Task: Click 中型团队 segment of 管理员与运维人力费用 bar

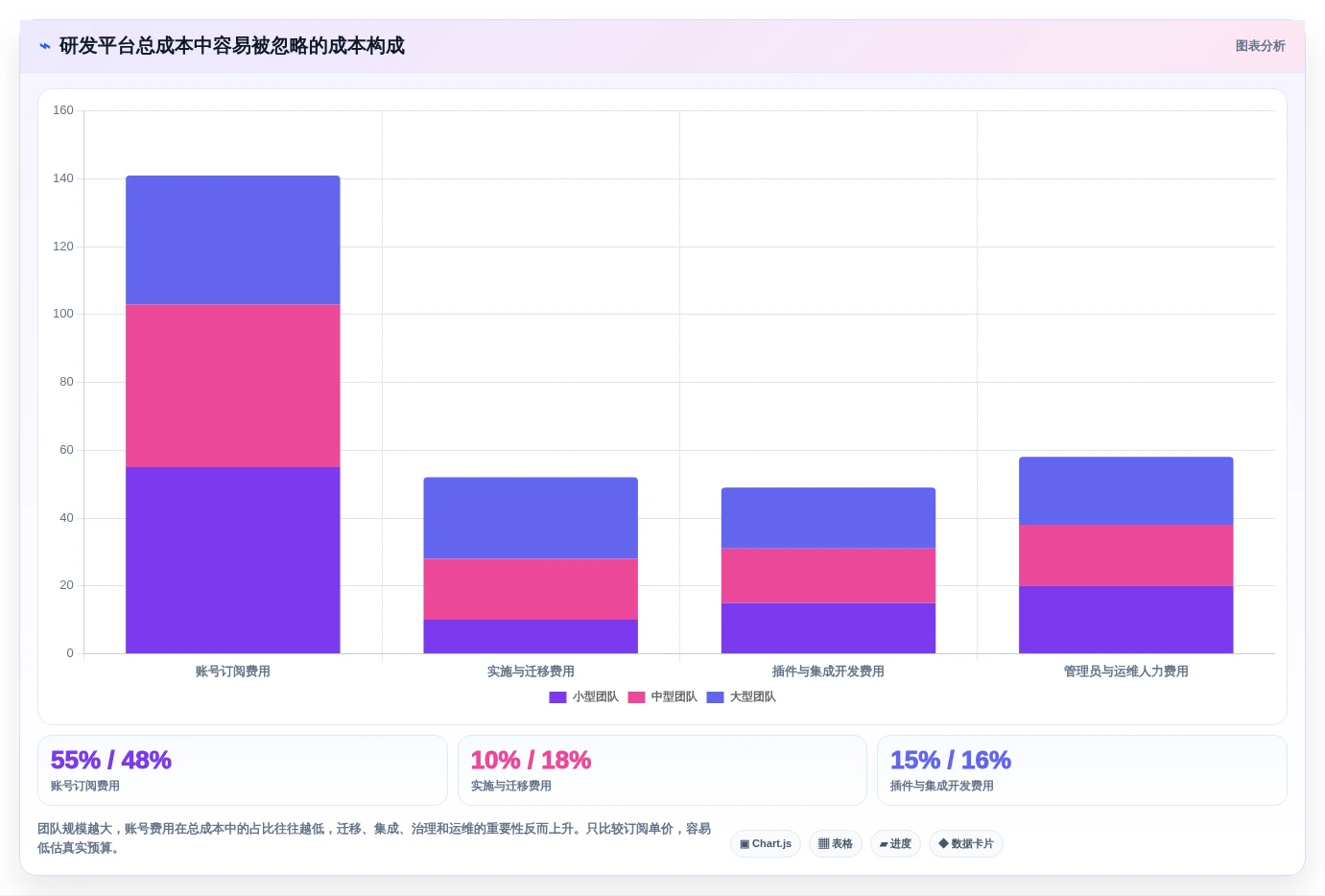Action: pos(1126,555)
